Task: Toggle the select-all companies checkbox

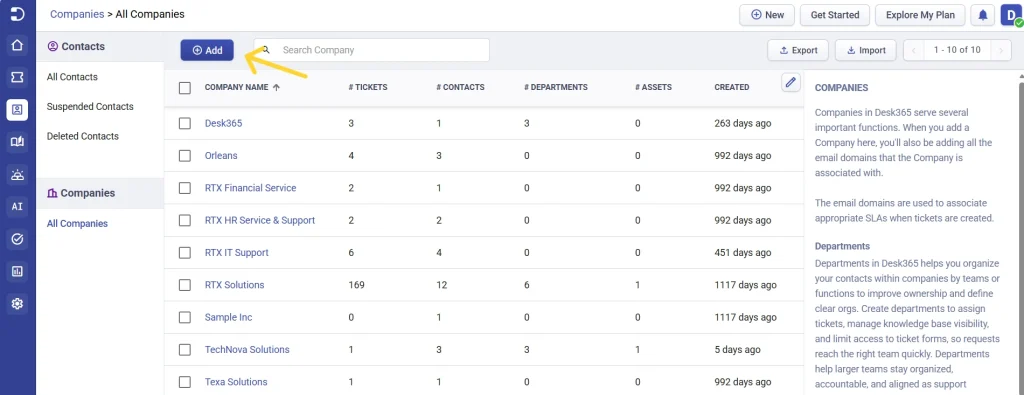Action: (x=185, y=87)
